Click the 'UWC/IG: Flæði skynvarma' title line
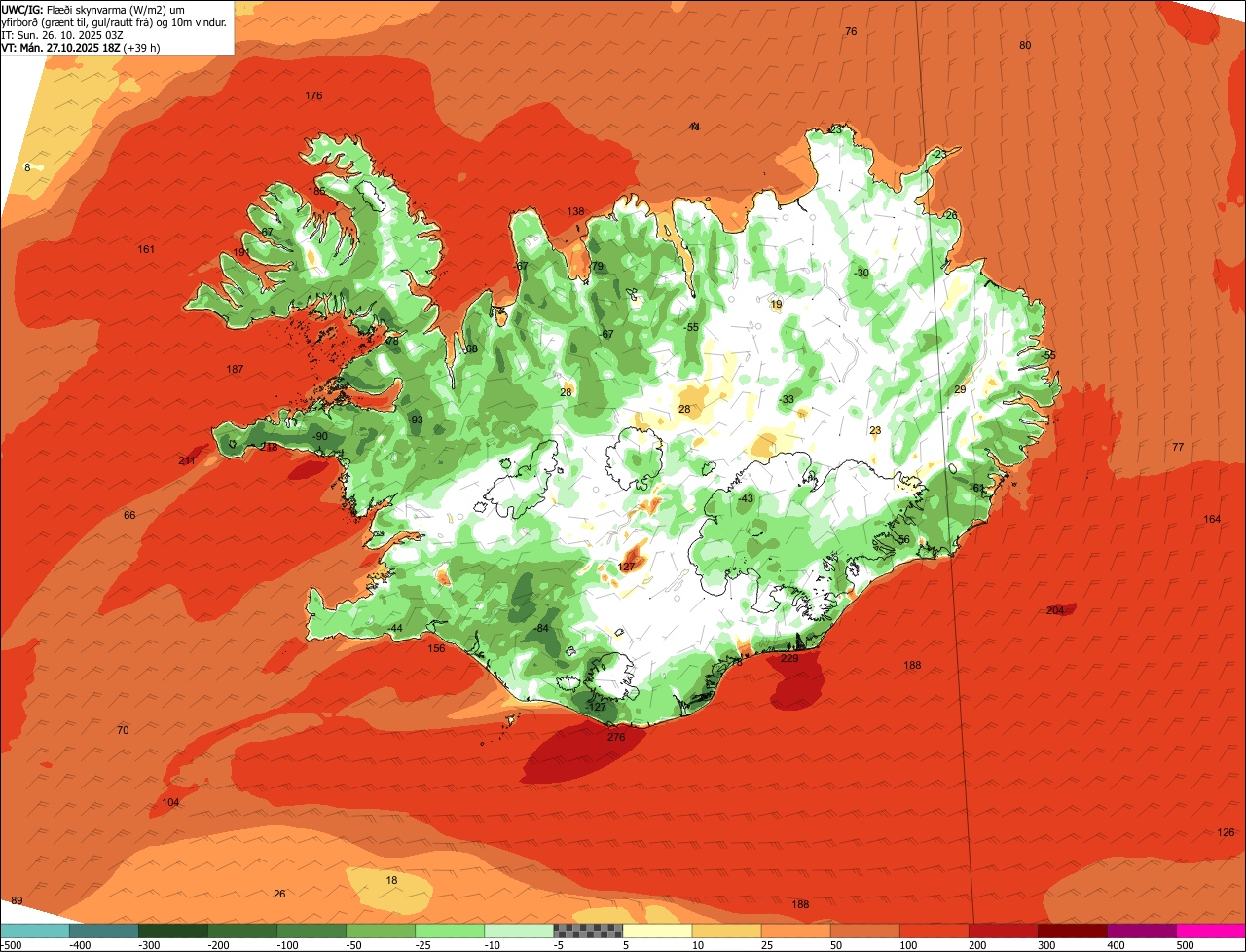The height and width of the screenshot is (952, 1246). (94, 9)
